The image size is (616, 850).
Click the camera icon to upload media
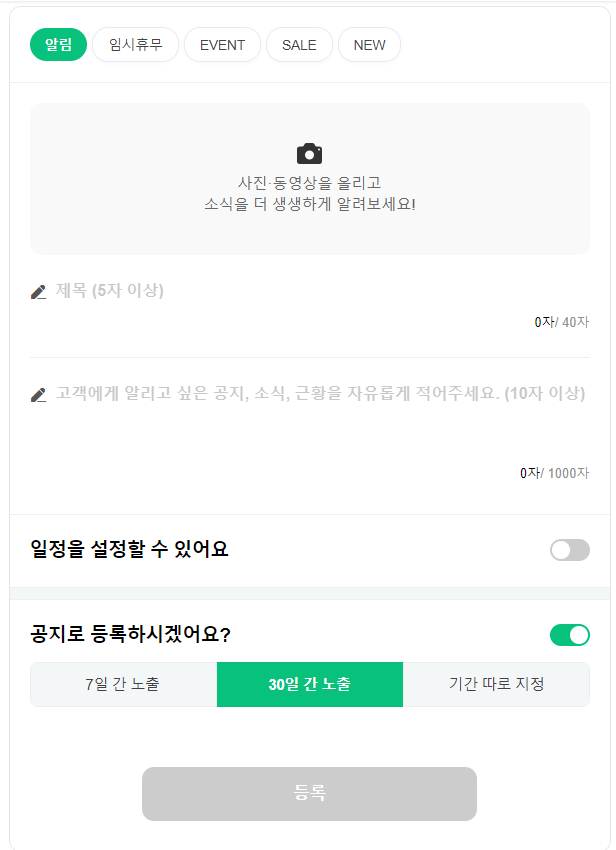309,154
